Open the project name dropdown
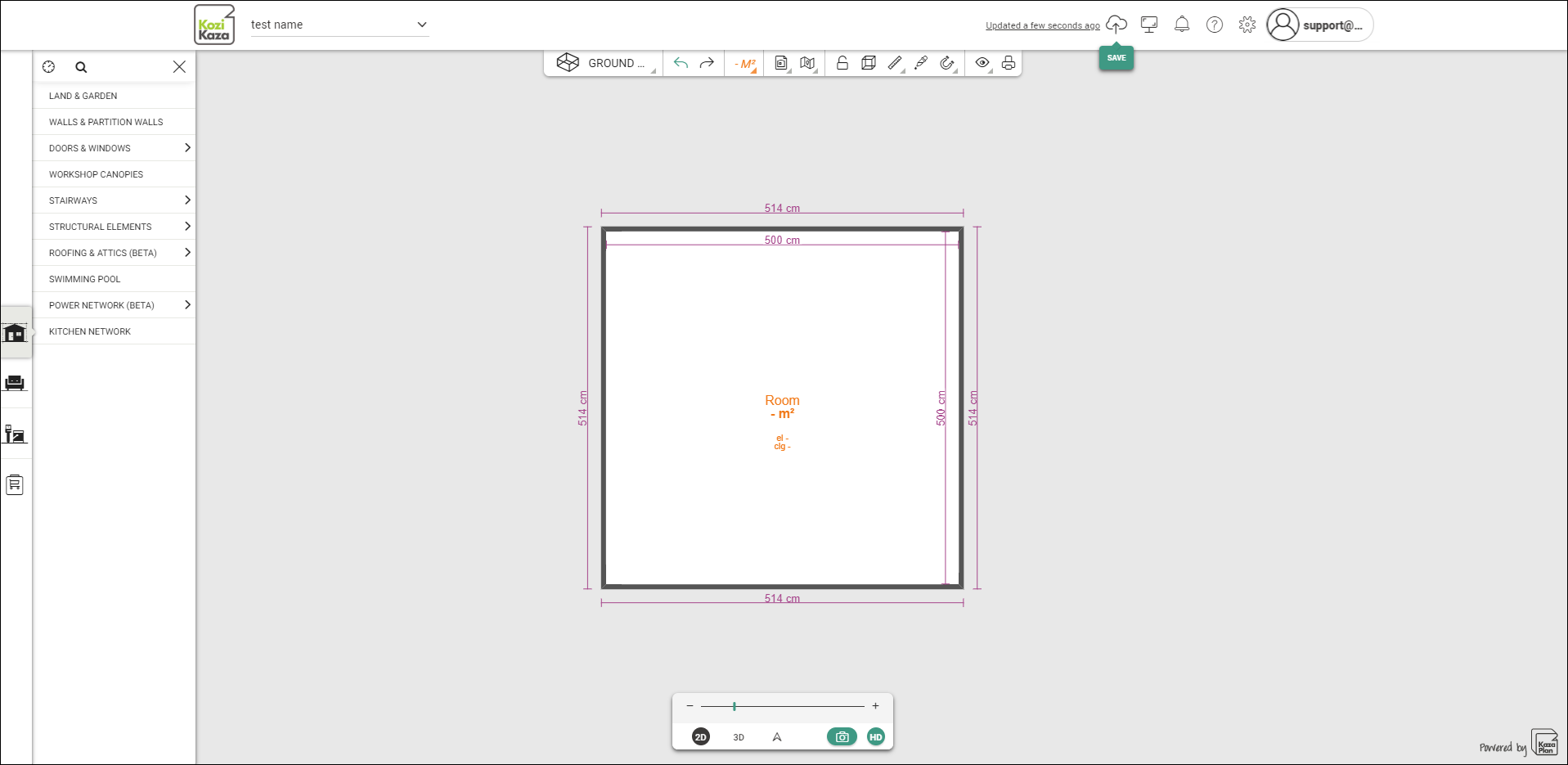Screen dimensions: 1568x765 (x=339, y=25)
